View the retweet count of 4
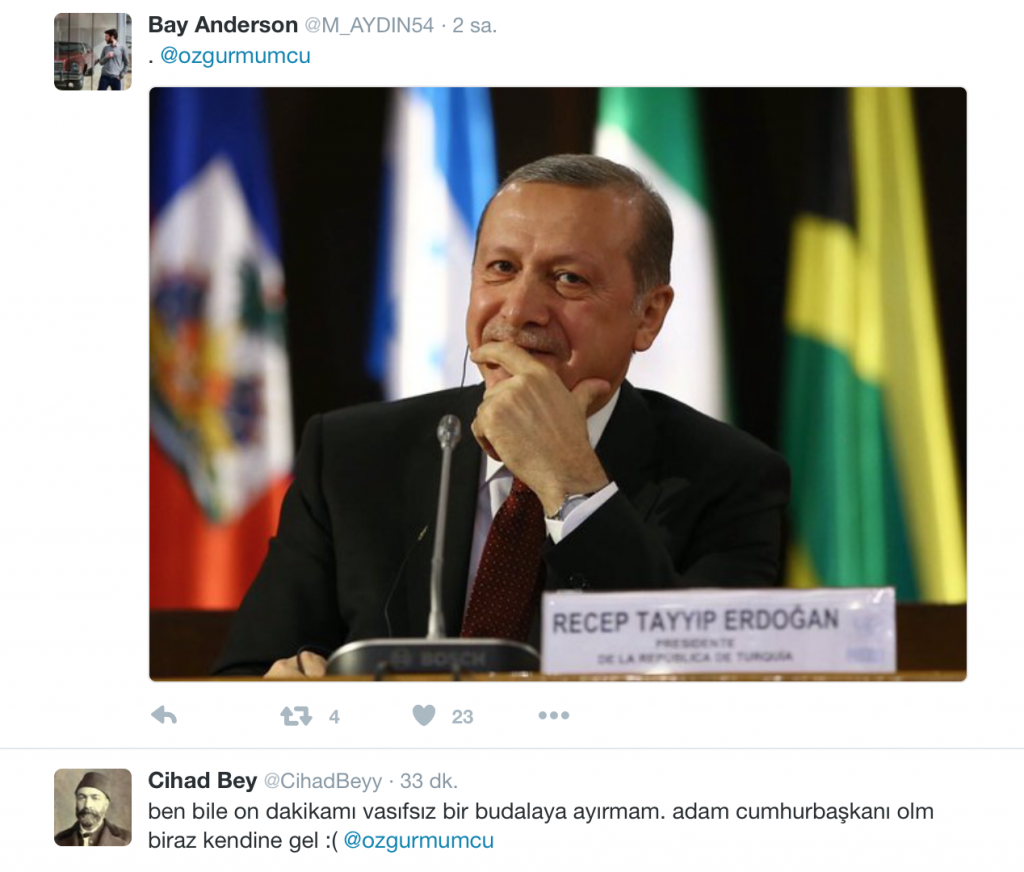Viewport: 1024px width, 872px height. point(334,717)
